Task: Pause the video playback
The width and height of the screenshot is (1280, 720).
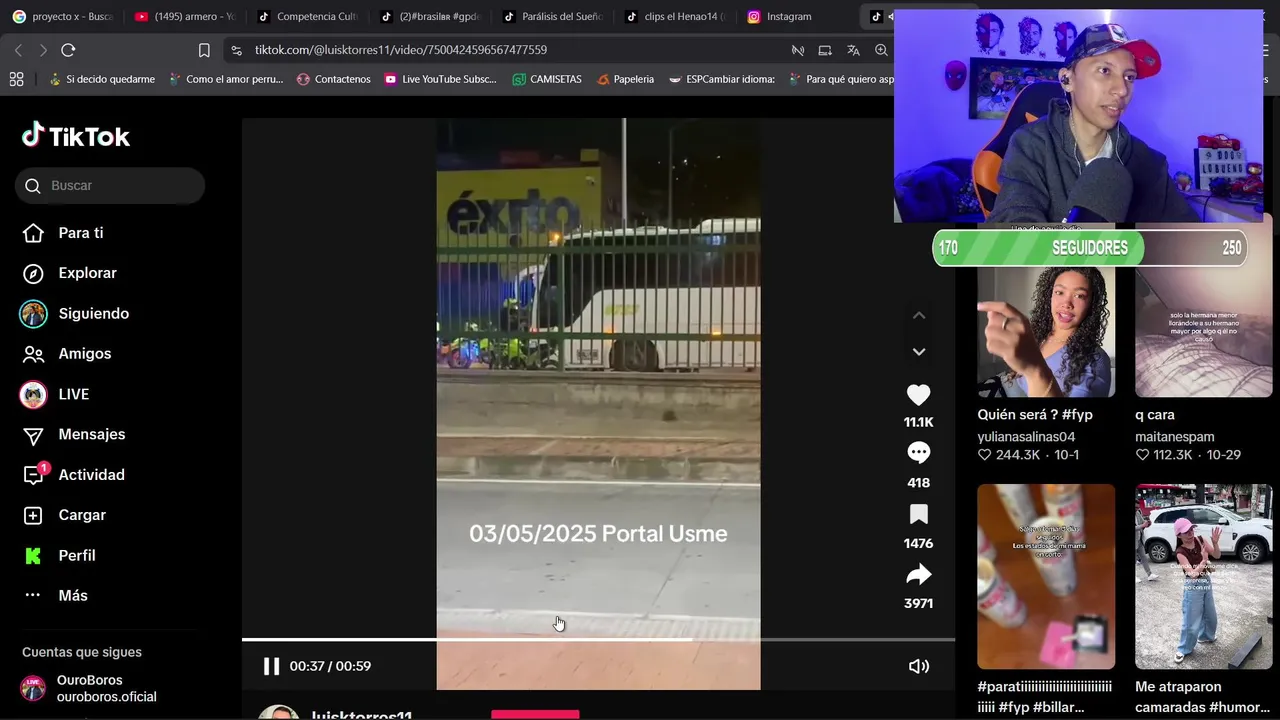Action: 271,666
